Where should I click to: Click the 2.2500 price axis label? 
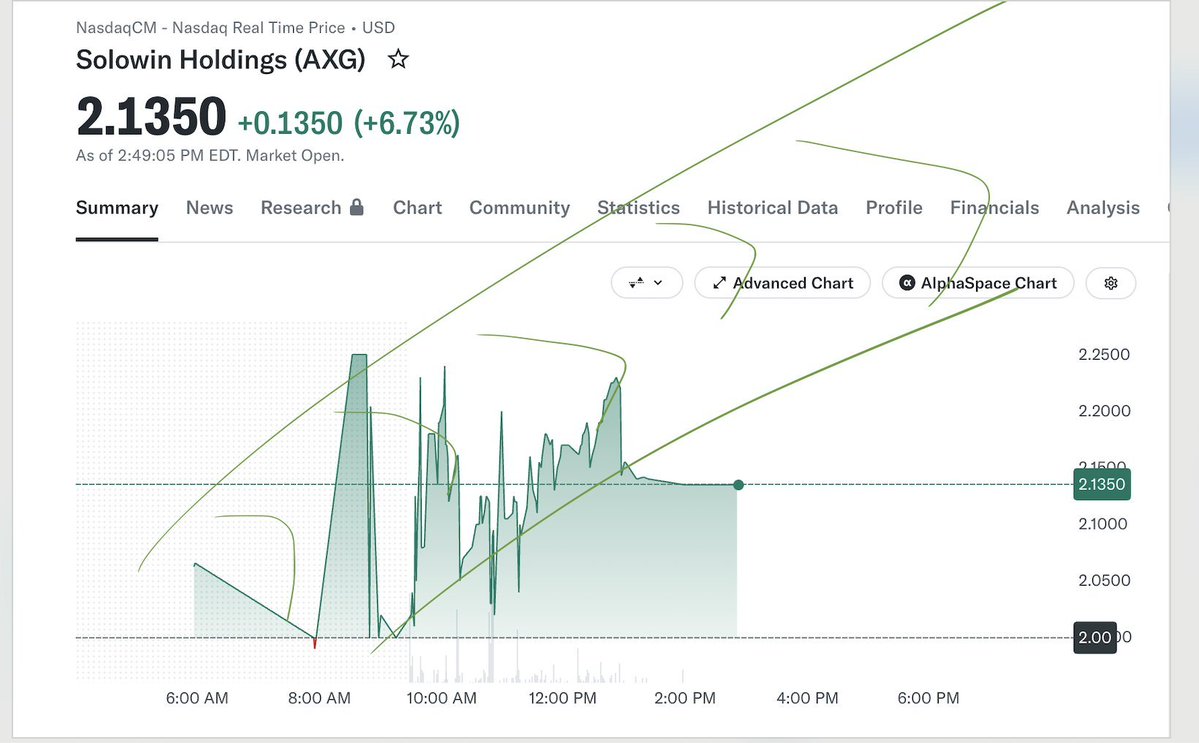point(1104,355)
